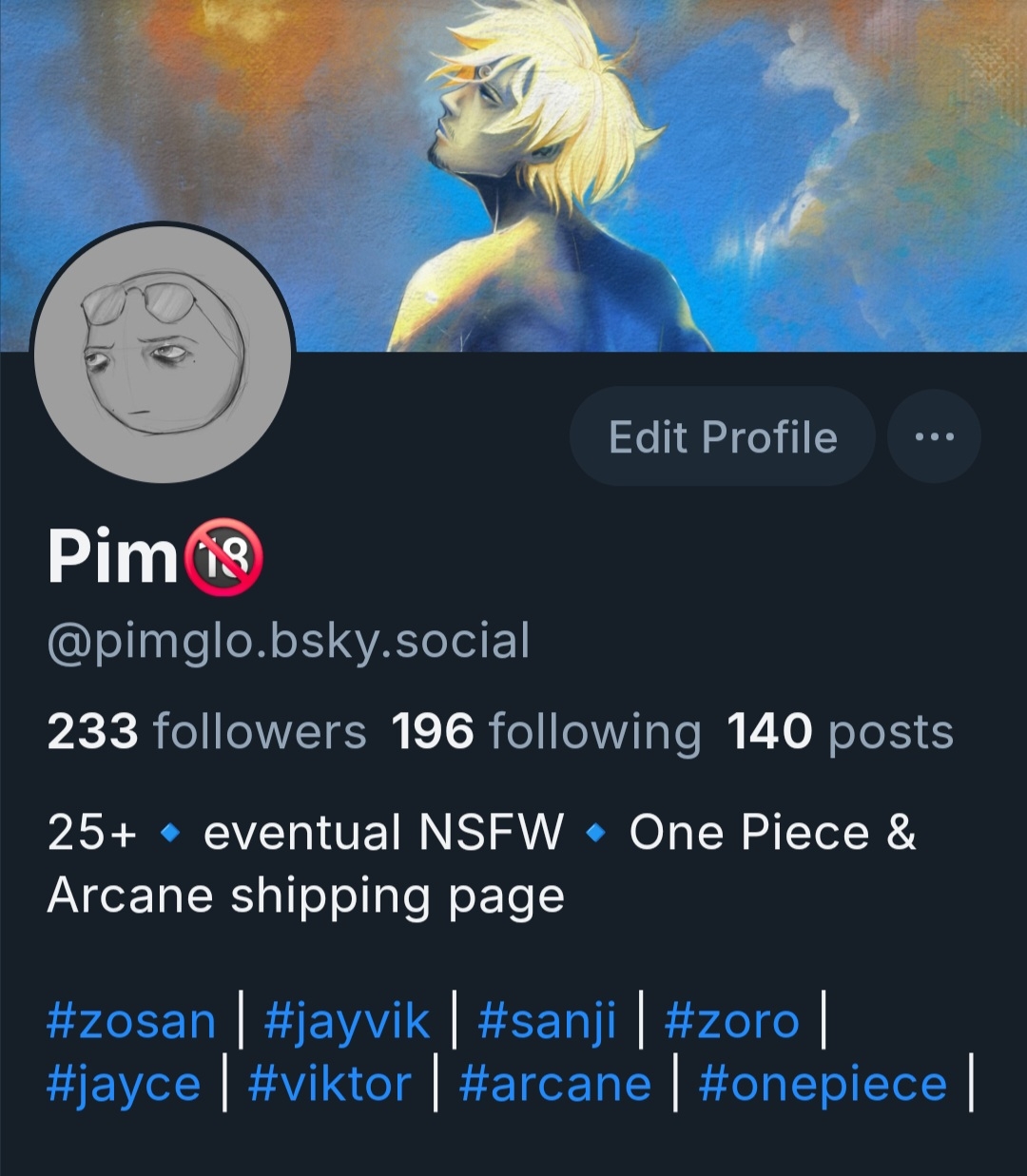This screenshot has height=1176, width=1027.
Task: Tap the blue diamond after 25+
Action: pos(170,835)
